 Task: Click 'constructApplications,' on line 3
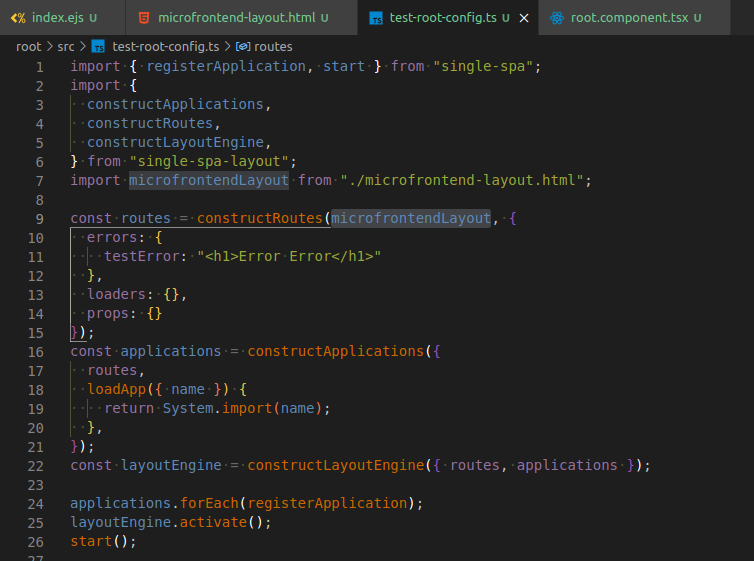click(x=179, y=104)
